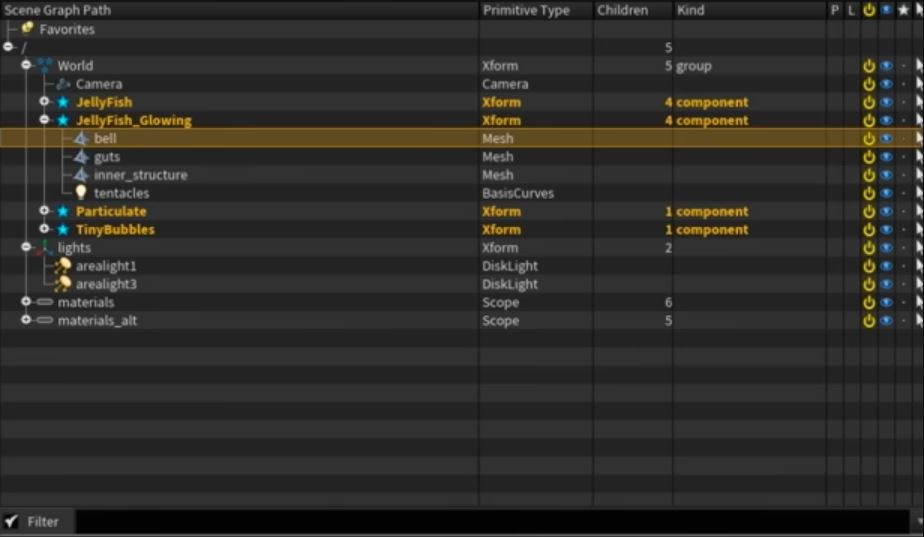Select the inner_structure row
The width and height of the screenshot is (924, 537).
click(x=462, y=175)
